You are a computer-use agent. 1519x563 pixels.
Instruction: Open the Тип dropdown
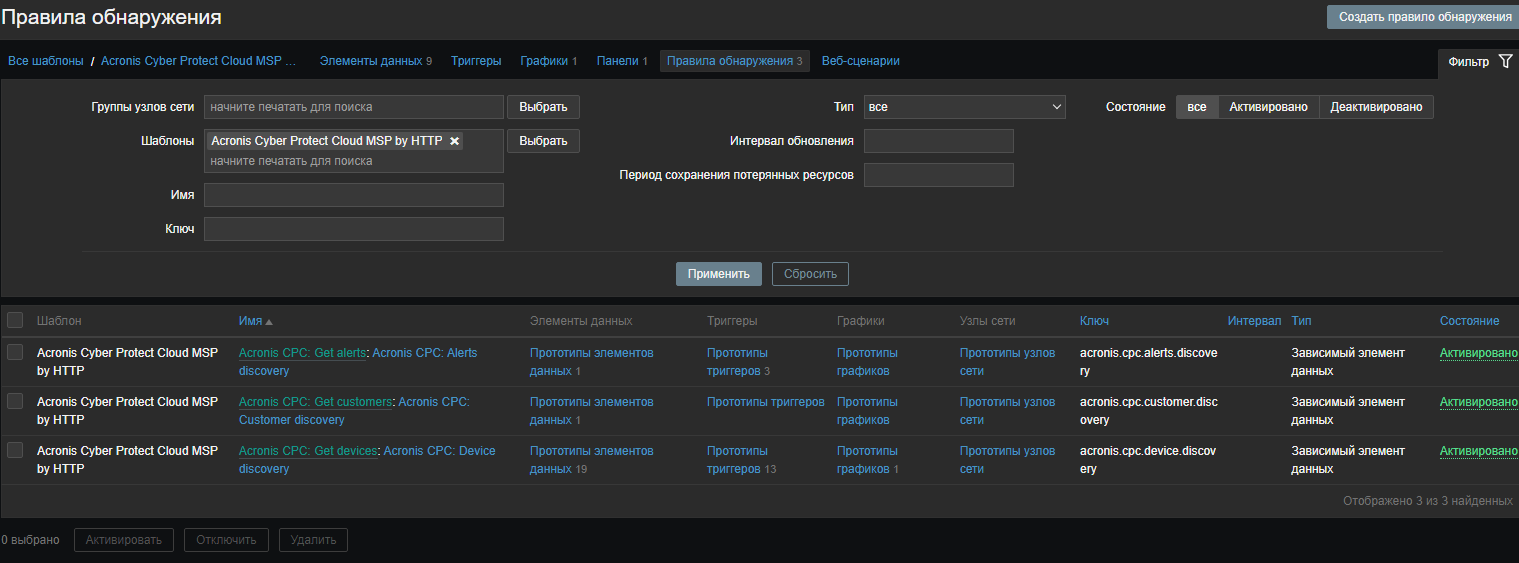tap(964, 107)
